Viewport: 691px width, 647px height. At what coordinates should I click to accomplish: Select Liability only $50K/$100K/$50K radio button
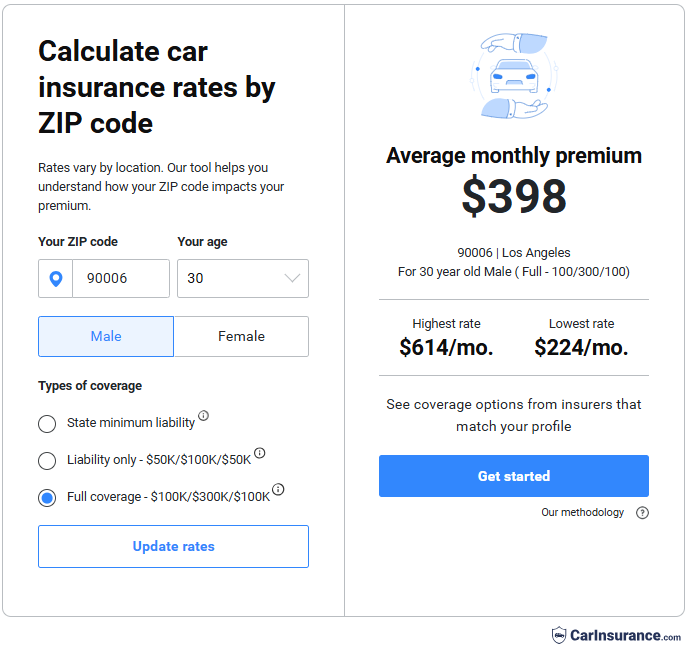point(47,461)
